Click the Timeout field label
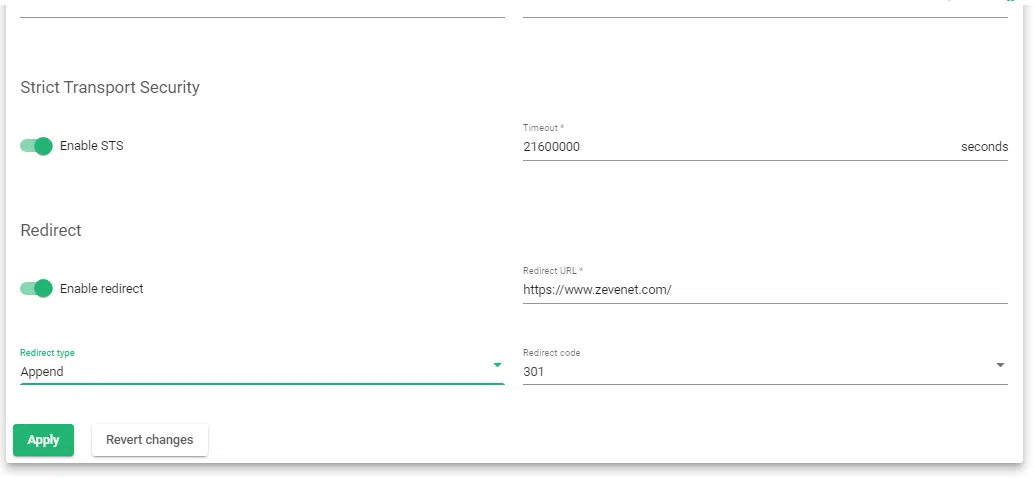This screenshot has width=1034, height=478. [x=543, y=128]
